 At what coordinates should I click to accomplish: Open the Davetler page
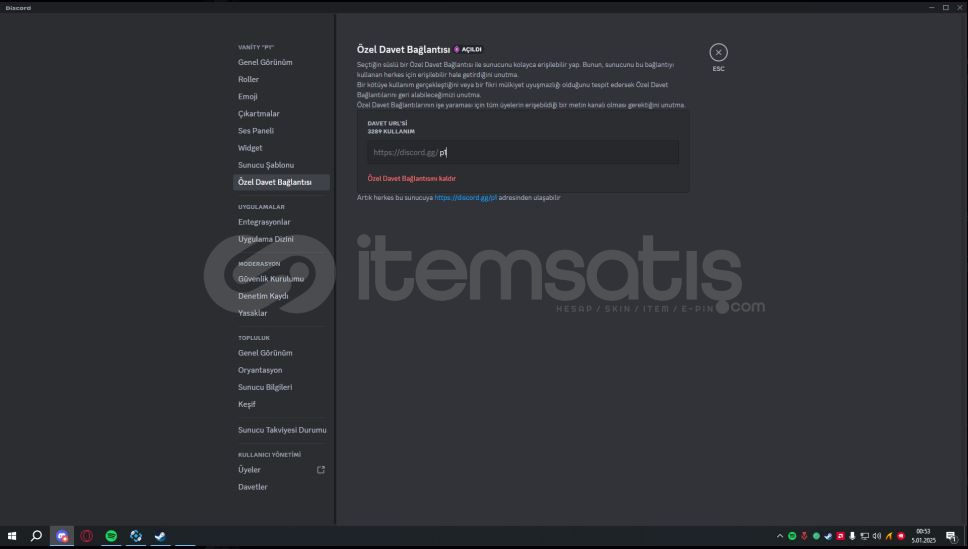click(252, 487)
